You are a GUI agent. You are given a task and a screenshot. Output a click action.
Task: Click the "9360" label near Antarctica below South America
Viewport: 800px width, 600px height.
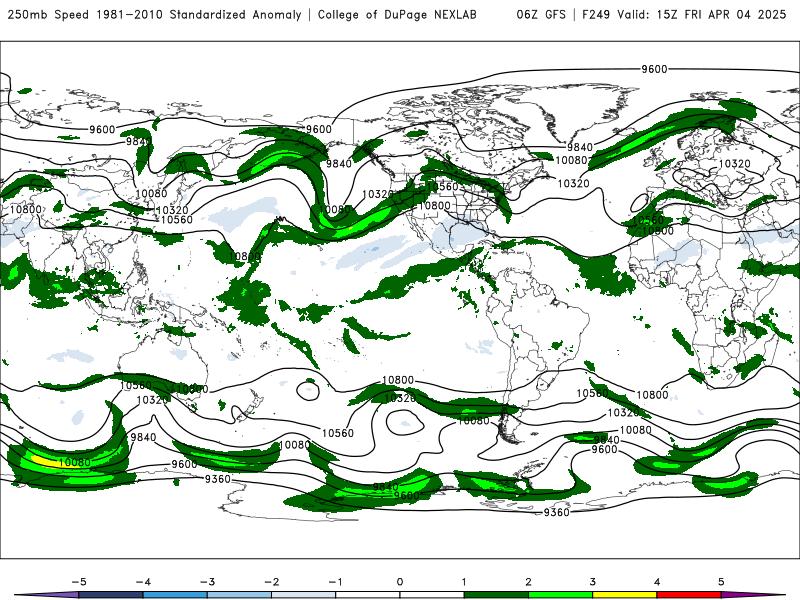pos(556,512)
